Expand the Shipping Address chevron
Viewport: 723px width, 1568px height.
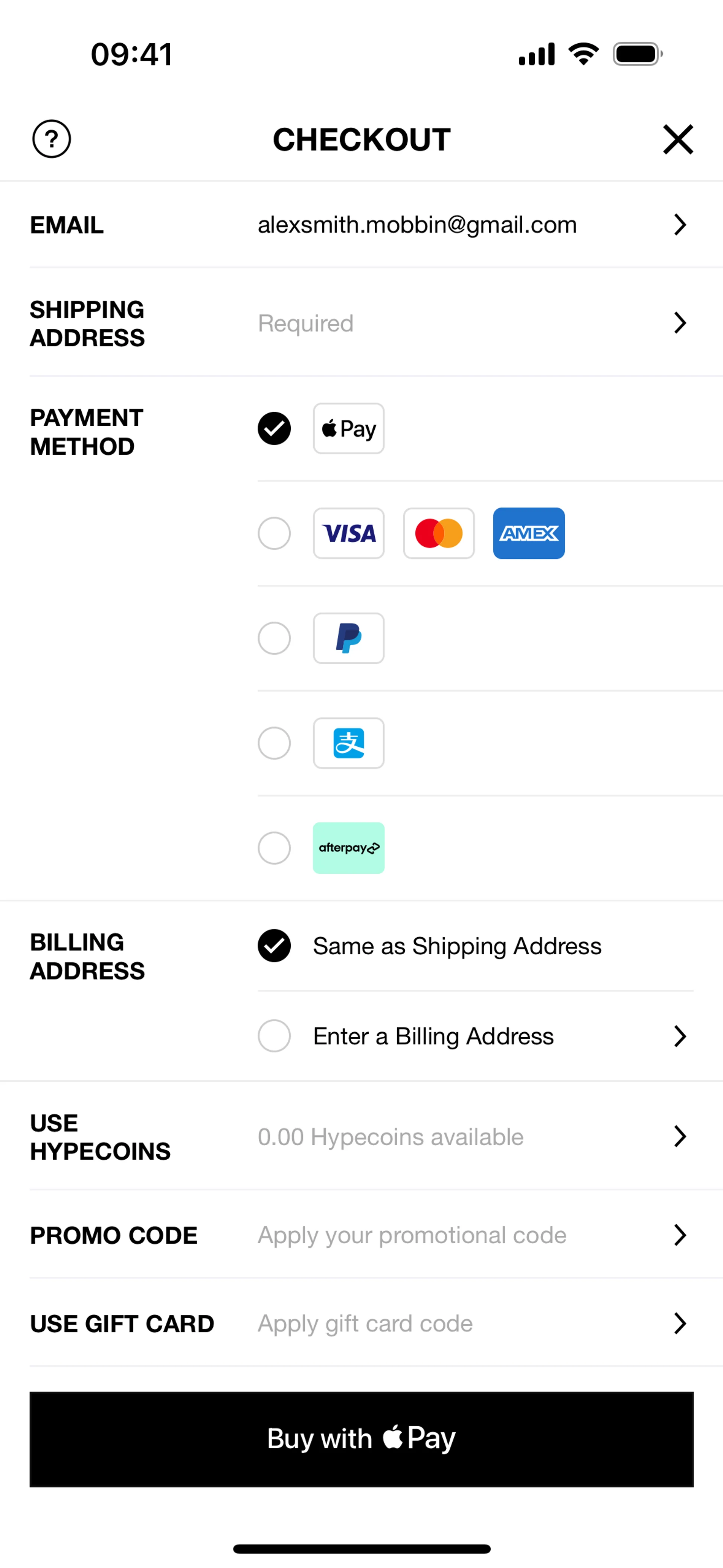tap(680, 322)
